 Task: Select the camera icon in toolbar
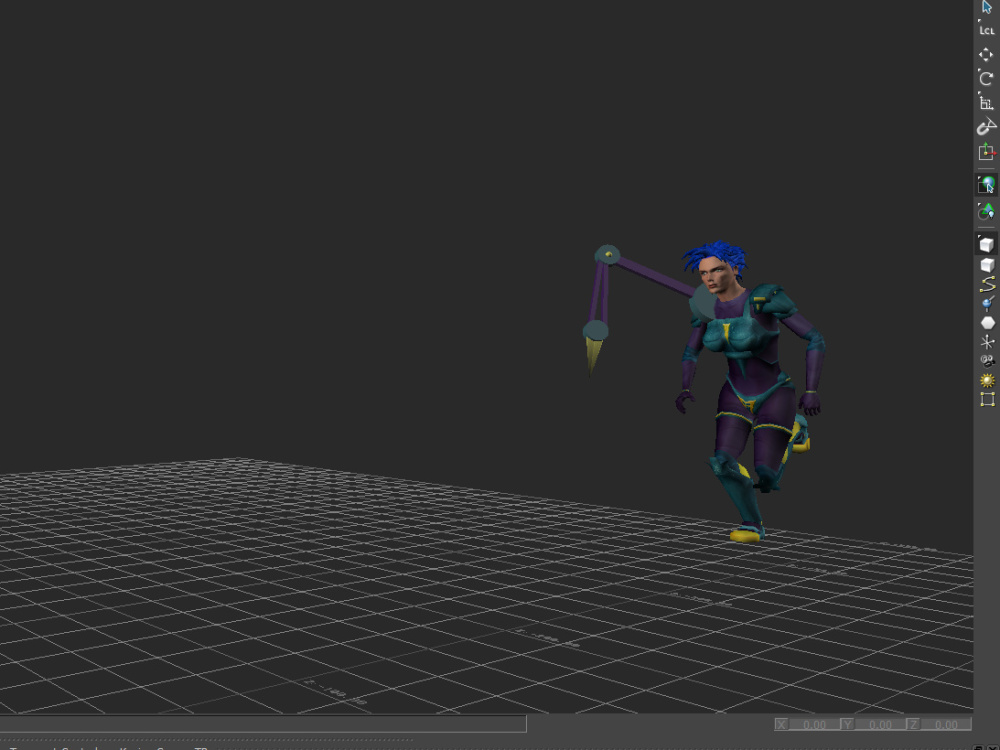[987, 361]
